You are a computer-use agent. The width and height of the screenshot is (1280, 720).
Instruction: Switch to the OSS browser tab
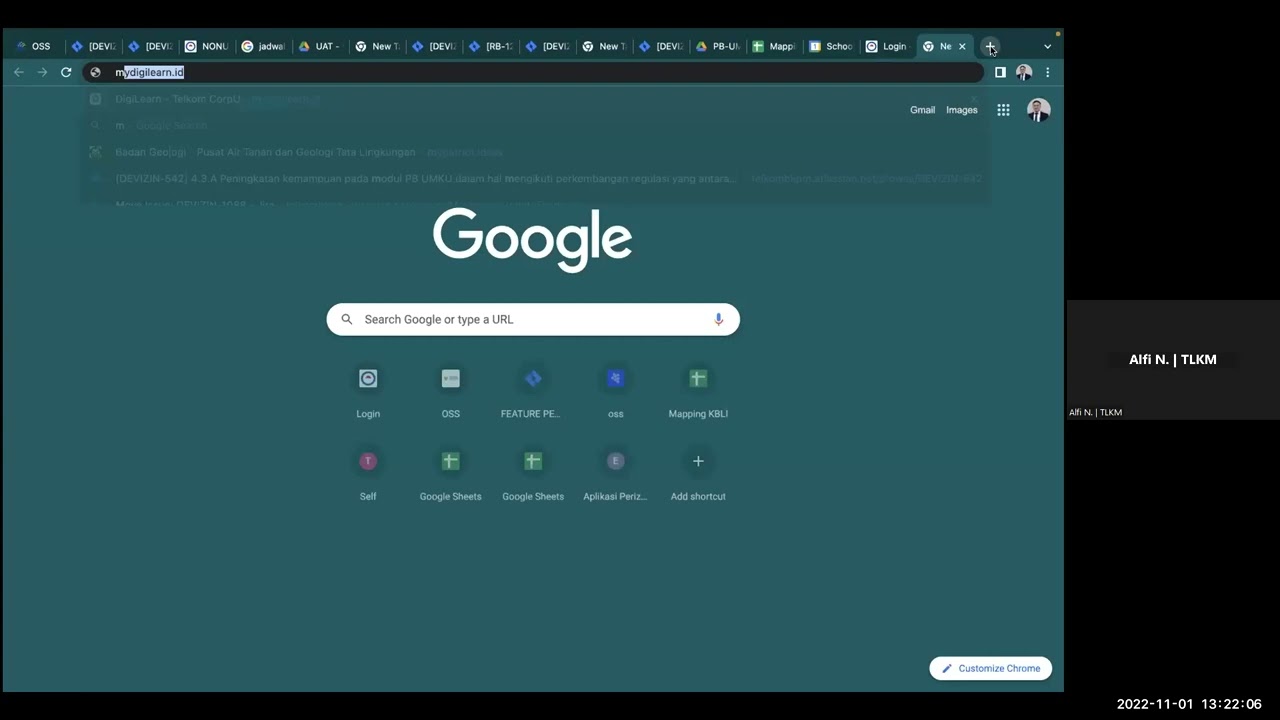pyautogui.click(x=33, y=47)
